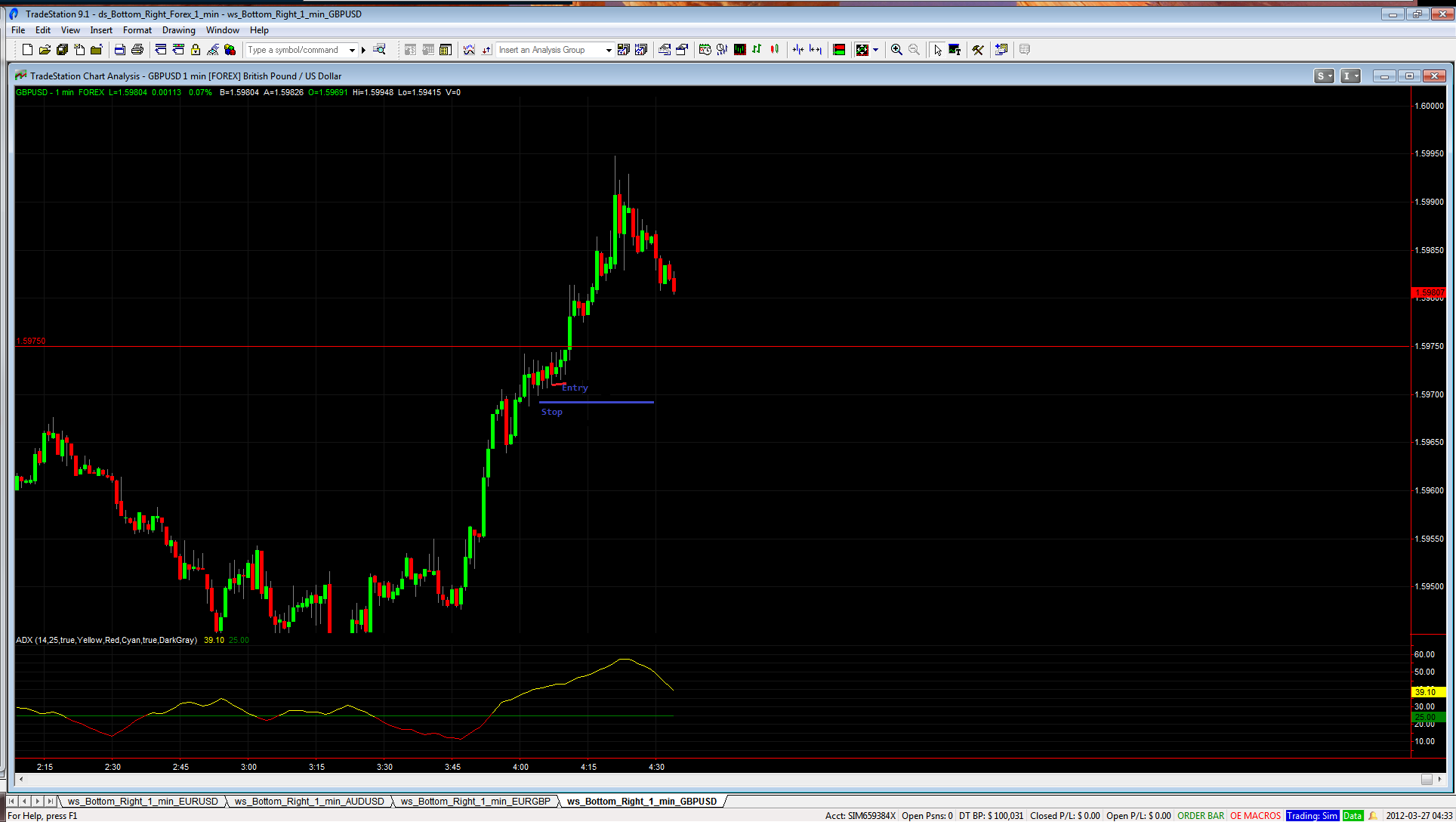Expand the chart scaling icon dropdown arrow

876,50
